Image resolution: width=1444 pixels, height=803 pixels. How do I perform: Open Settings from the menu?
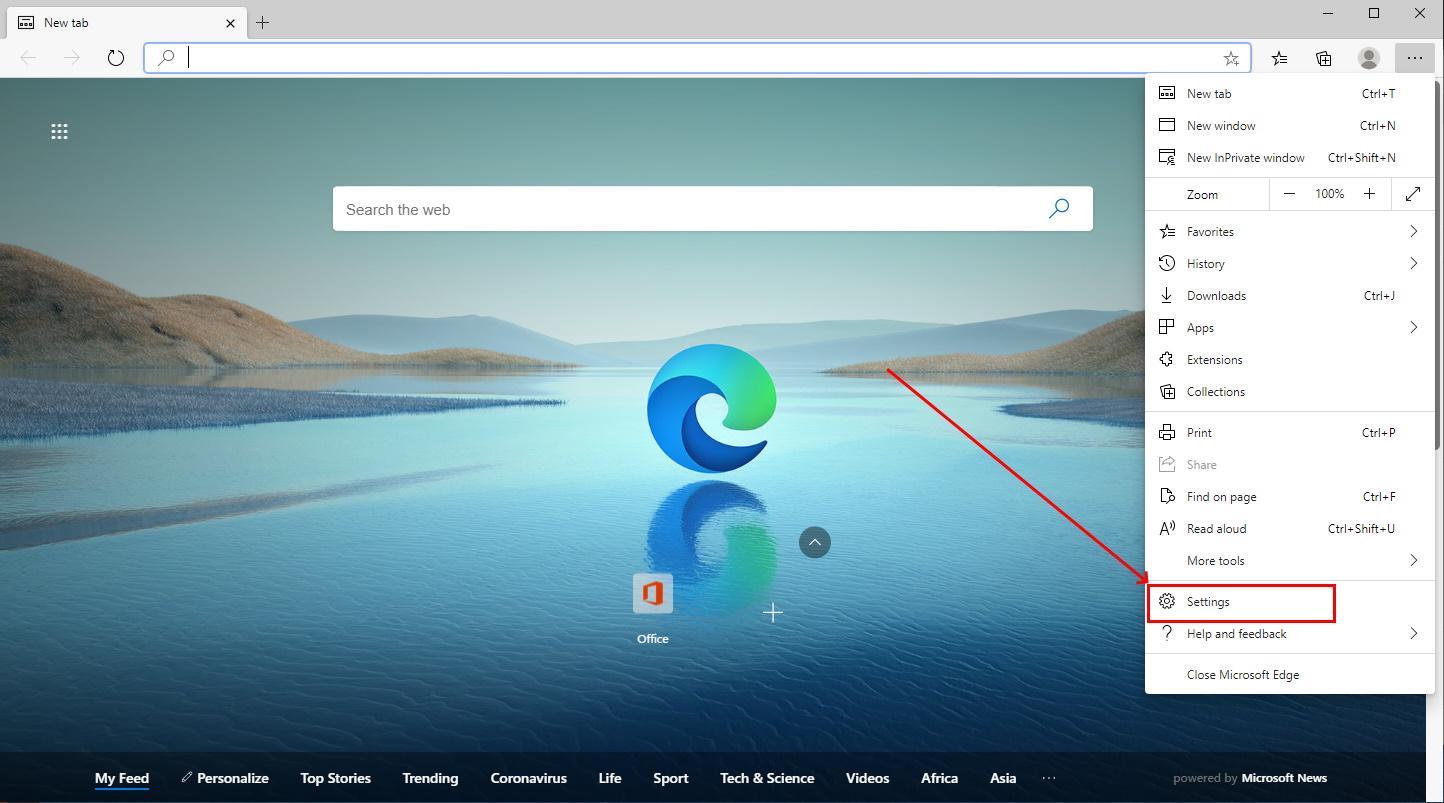point(1289,601)
